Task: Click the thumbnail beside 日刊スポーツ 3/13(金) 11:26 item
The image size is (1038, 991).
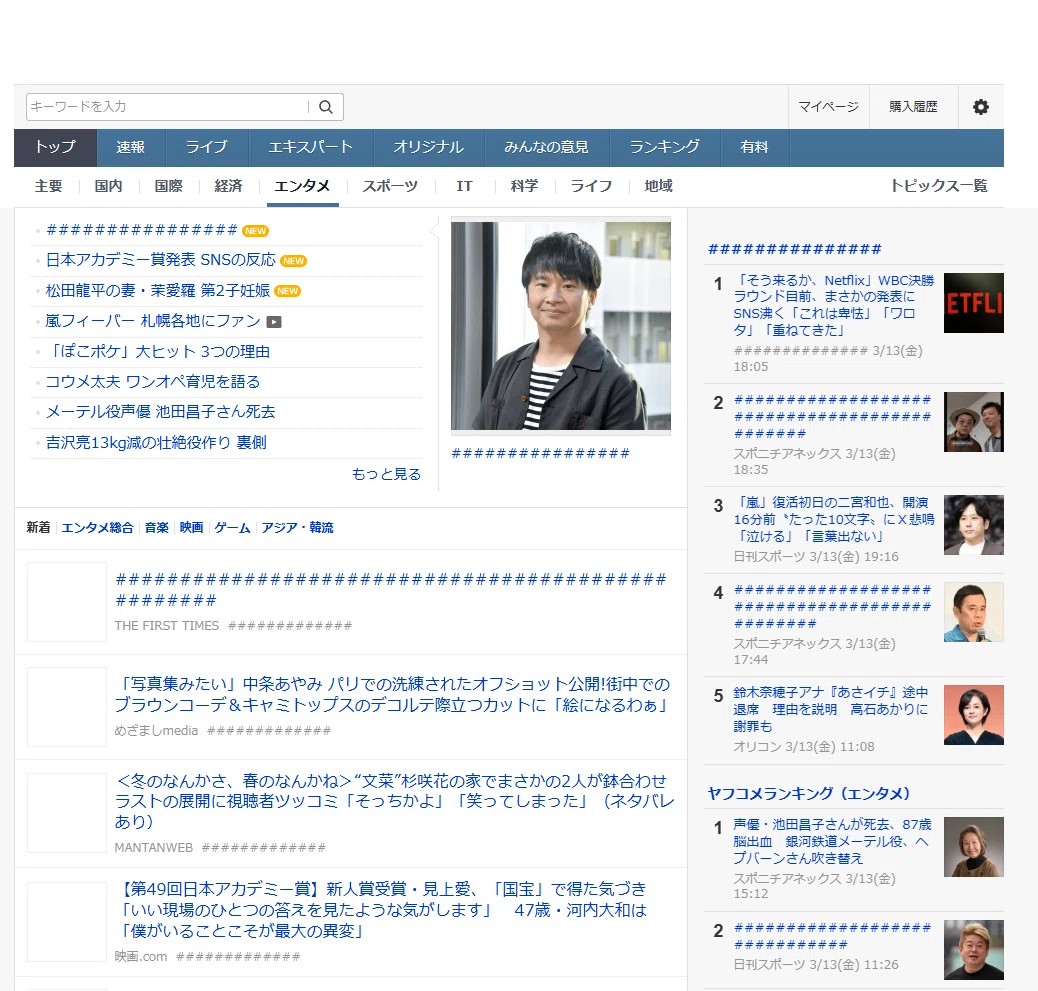Action: tap(973, 950)
